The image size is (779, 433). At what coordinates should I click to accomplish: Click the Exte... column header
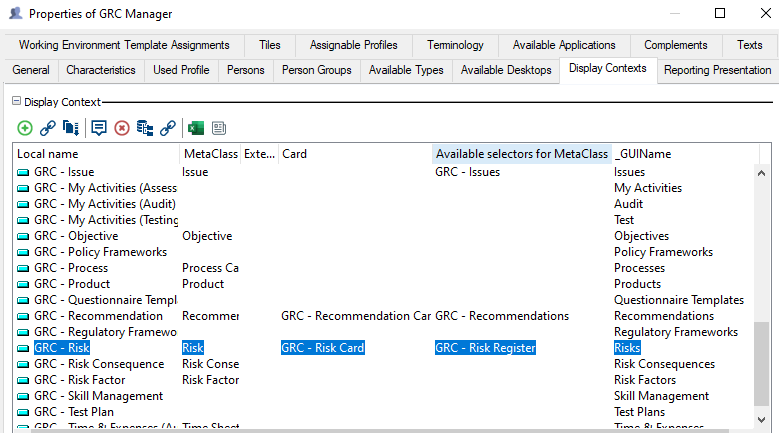click(259, 154)
